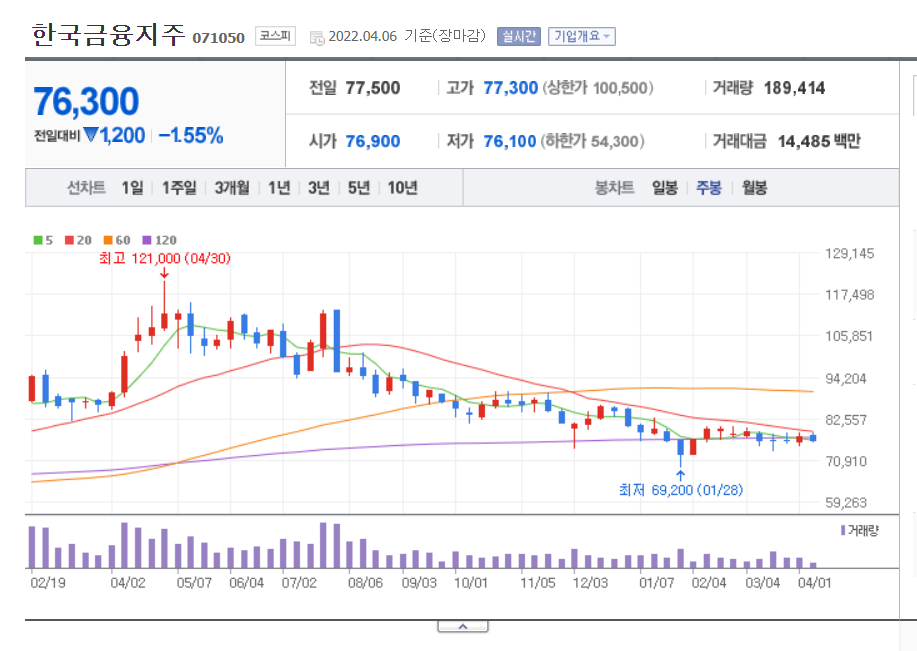The height and width of the screenshot is (651, 917).
Task: Click the 02/19 date axis label
Action: (48, 583)
